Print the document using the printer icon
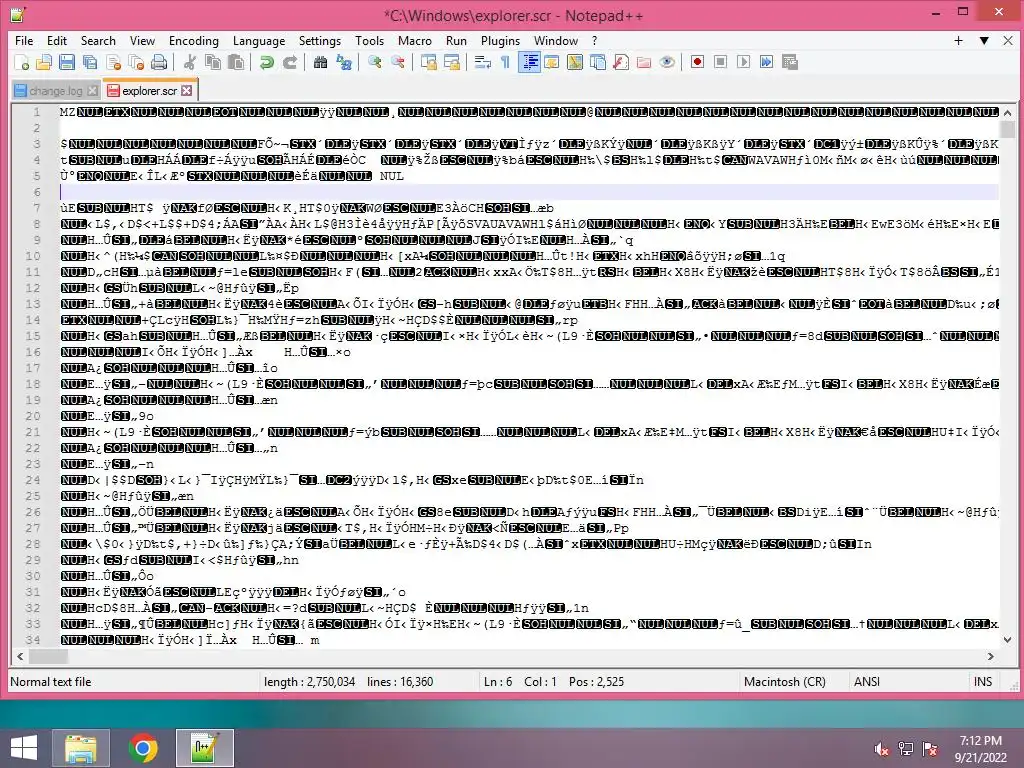Image resolution: width=1024 pixels, height=768 pixels. [159, 62]
